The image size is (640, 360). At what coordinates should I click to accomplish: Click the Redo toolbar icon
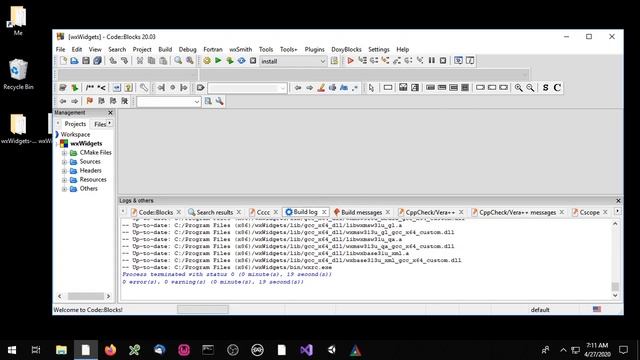coord(124,61)
